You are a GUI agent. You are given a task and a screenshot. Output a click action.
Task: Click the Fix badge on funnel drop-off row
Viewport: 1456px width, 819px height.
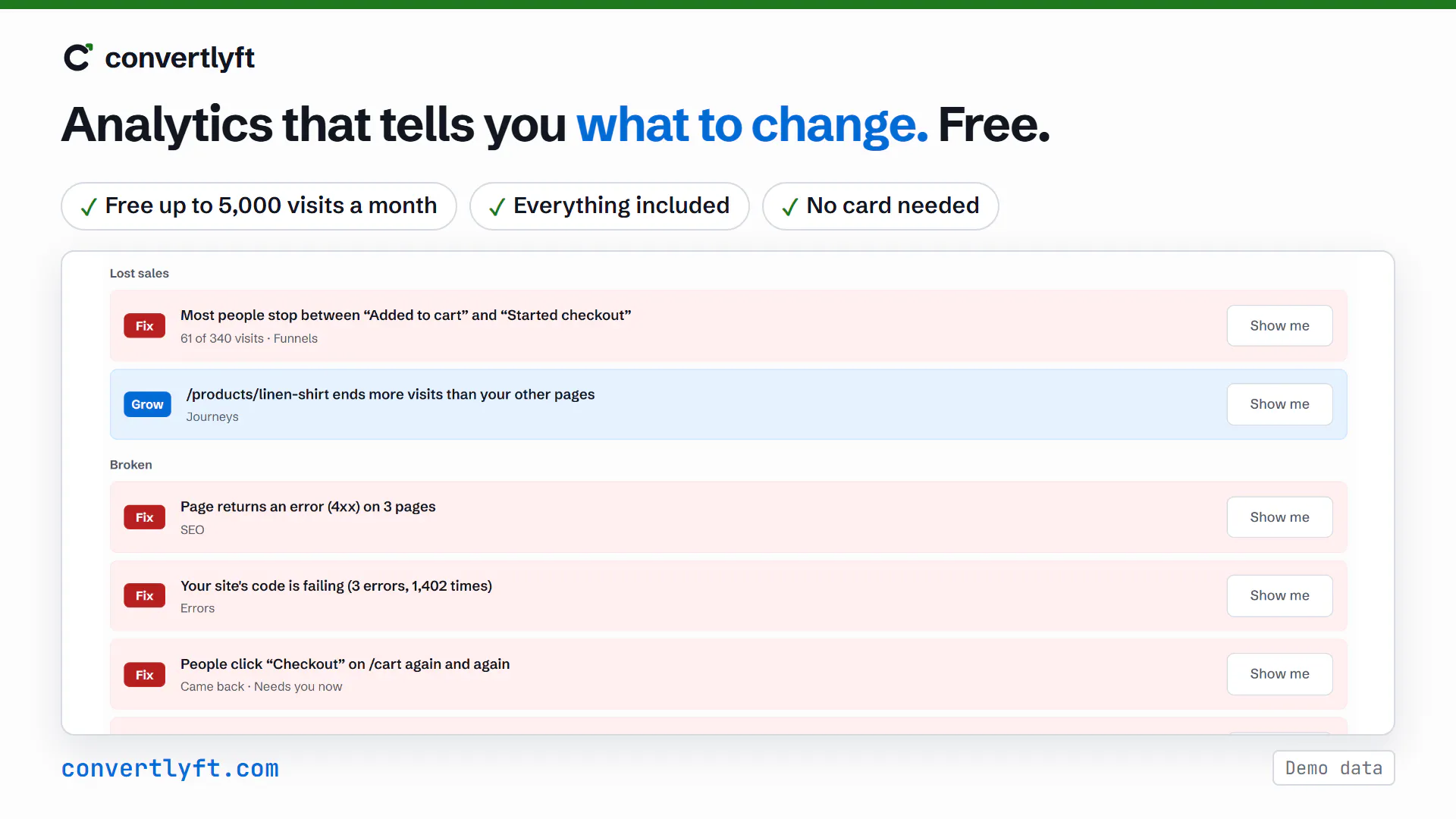point(144,326)
